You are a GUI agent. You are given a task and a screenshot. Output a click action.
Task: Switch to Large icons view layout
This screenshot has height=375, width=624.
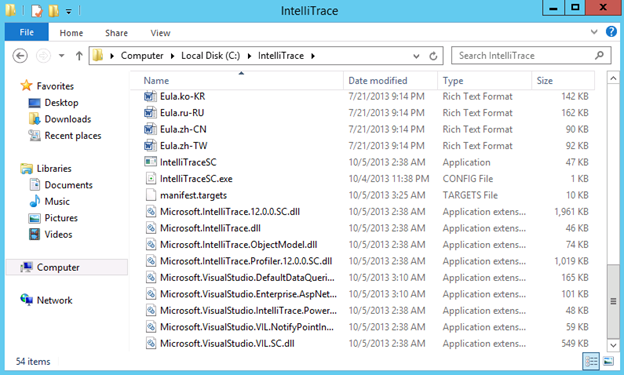[x=608, y=361]
